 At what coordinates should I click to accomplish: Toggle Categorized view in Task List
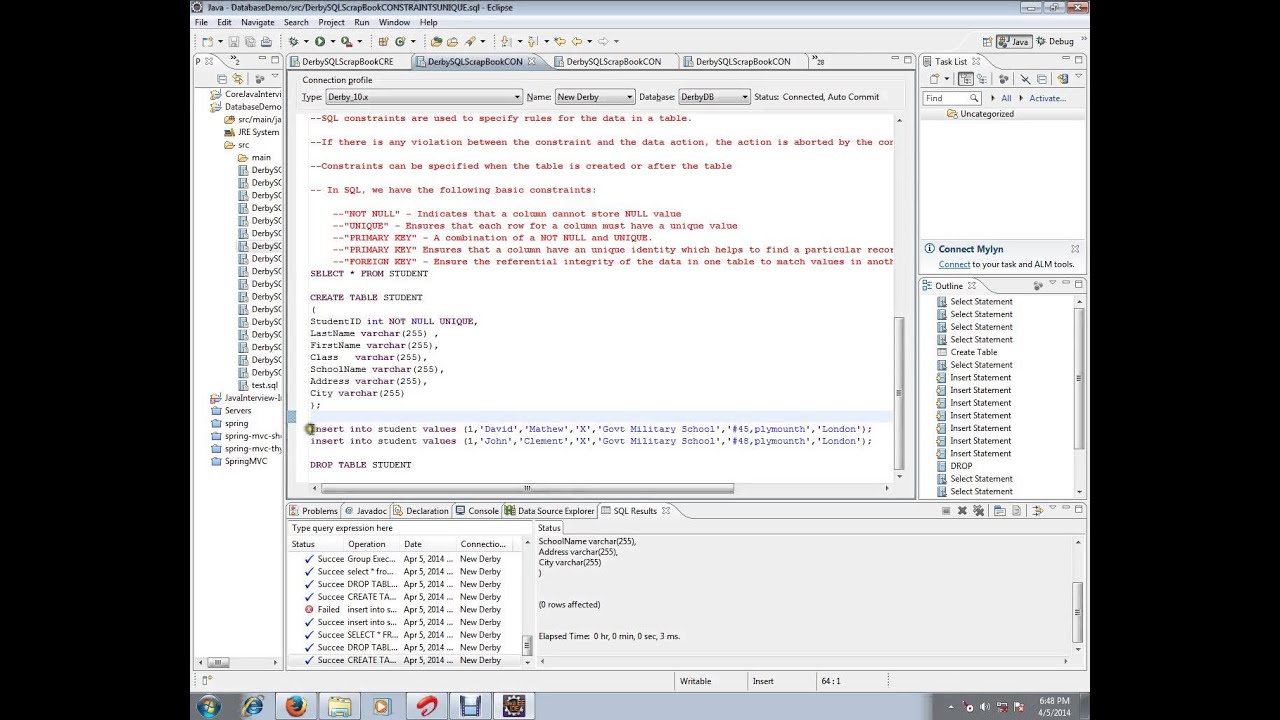[966, 79]
